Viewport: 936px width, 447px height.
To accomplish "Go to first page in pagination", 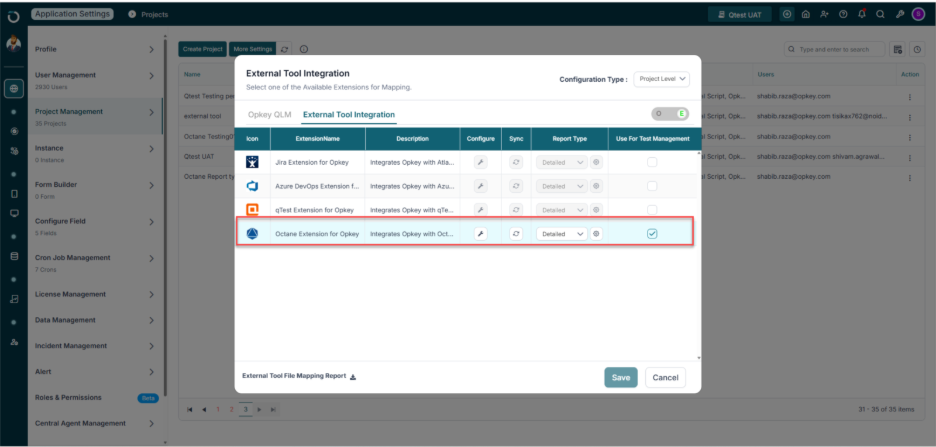I will [x=190, y=409].
